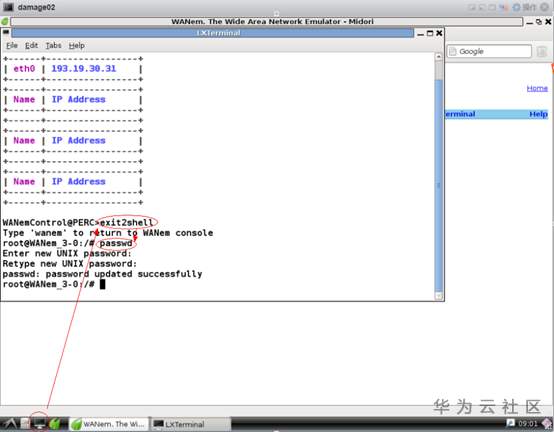The image size is (554, 432).
Task: Click the trash icon beside Google search
Action: point(542,52)
